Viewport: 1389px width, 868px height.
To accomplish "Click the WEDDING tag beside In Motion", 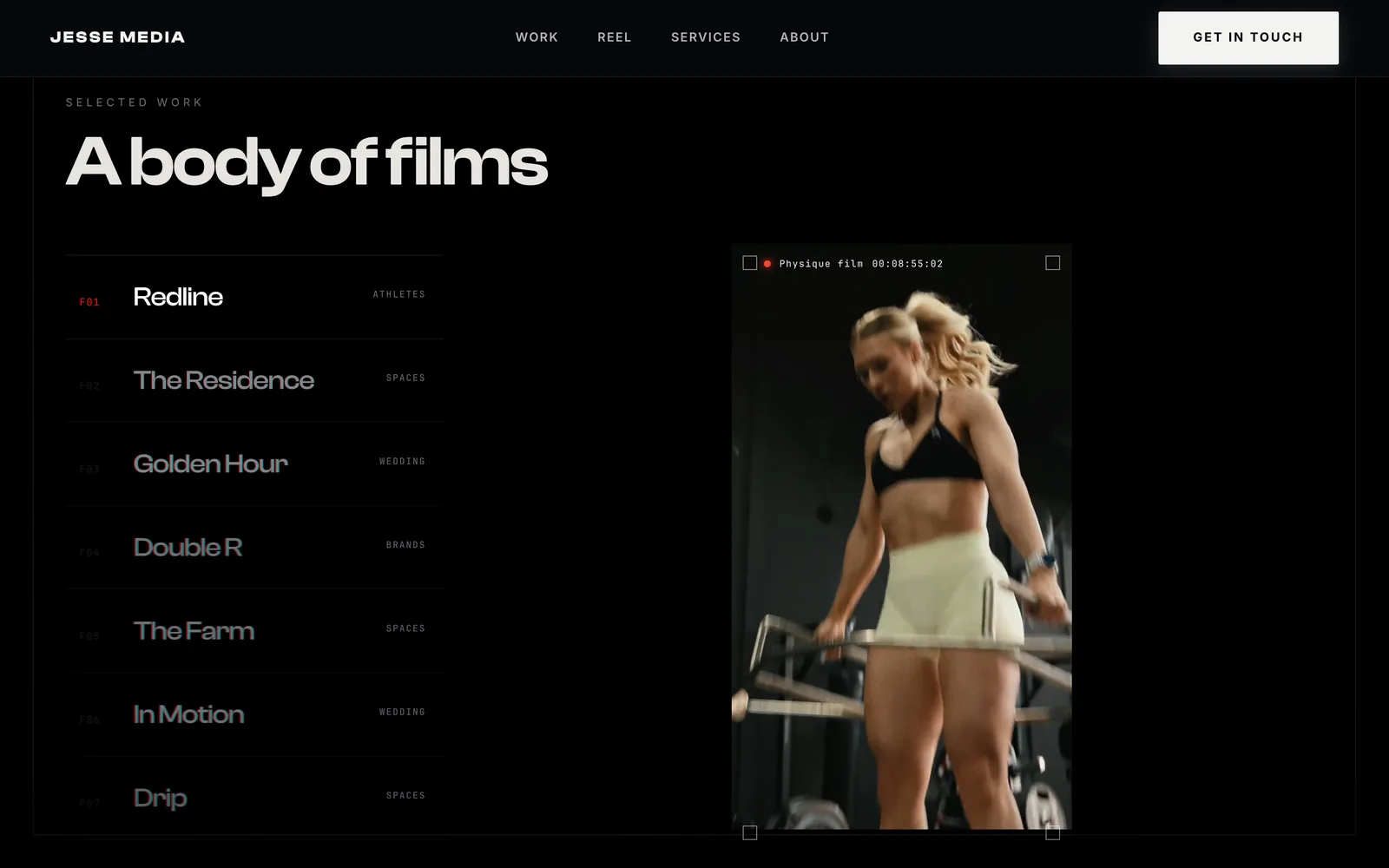I will [402, 712].
